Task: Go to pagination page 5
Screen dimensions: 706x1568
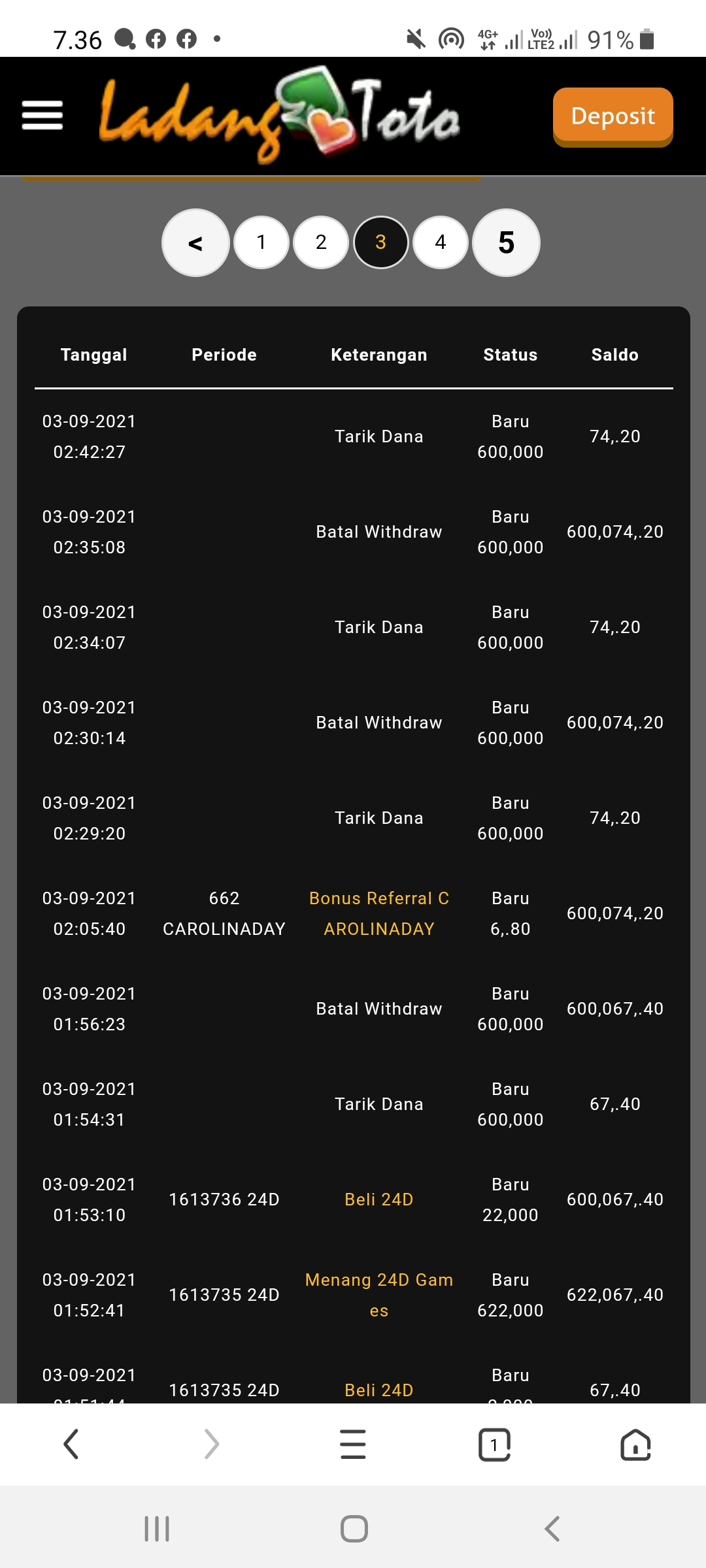Action: click(x=506, y=243)
